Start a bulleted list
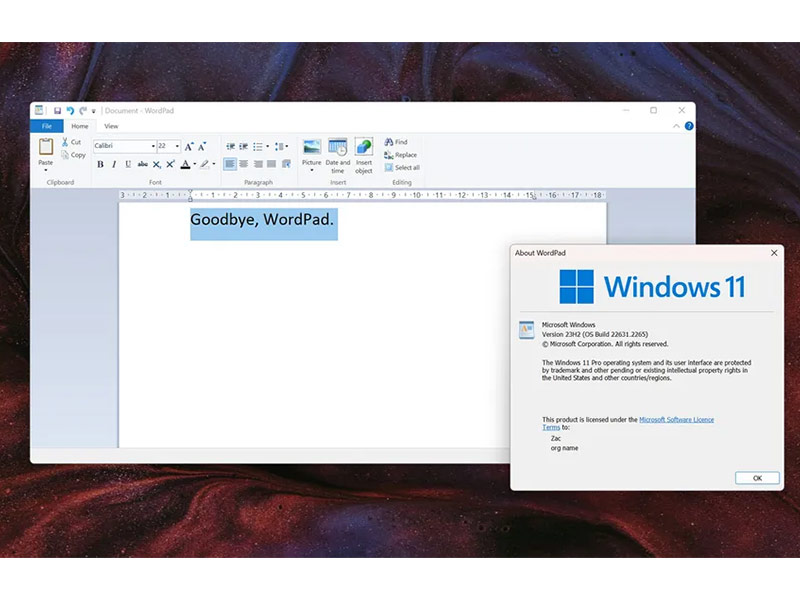This screenshot has height=600, width=800. tap(258, 146)
